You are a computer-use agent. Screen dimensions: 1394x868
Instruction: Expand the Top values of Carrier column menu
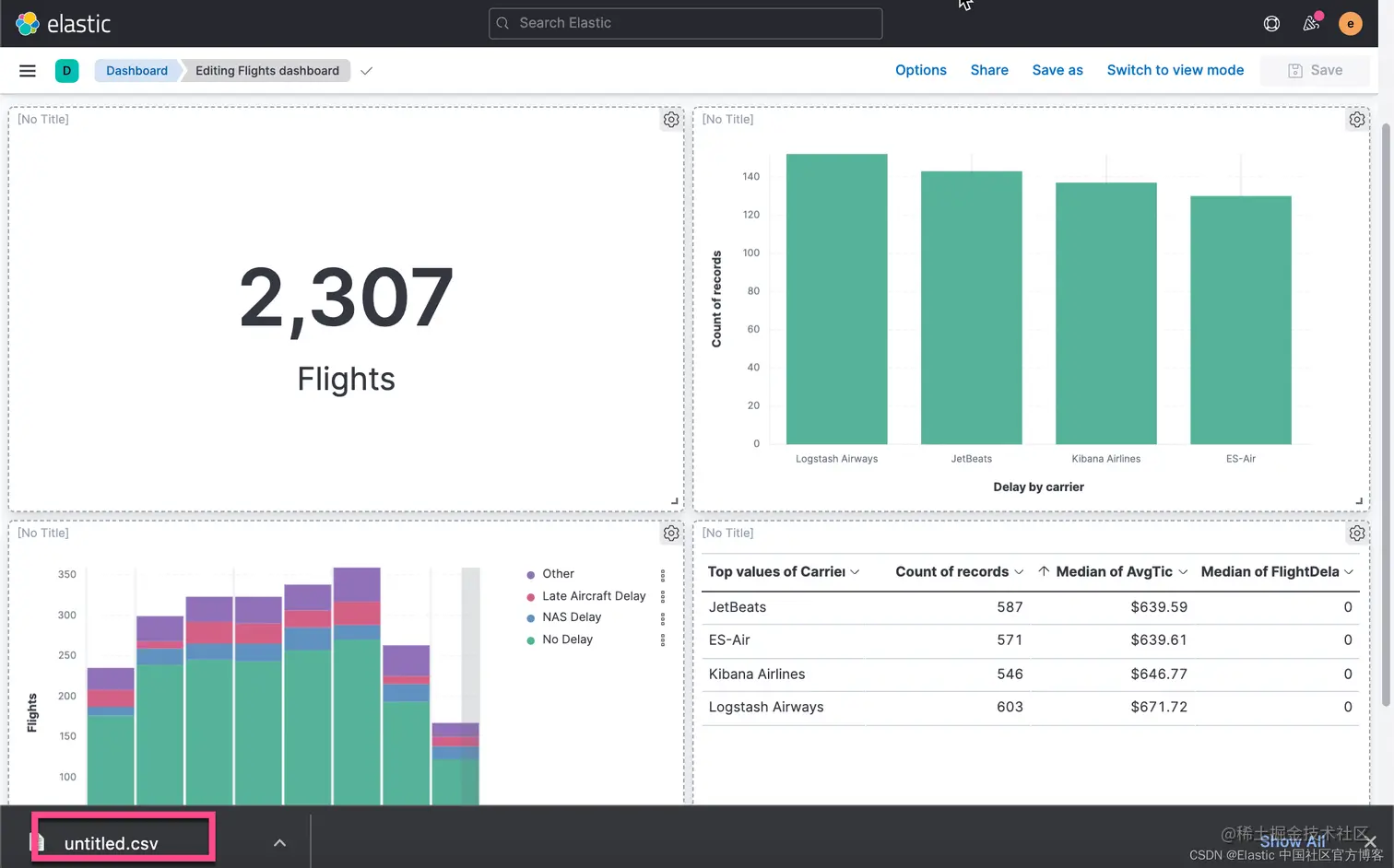point(855,572)
